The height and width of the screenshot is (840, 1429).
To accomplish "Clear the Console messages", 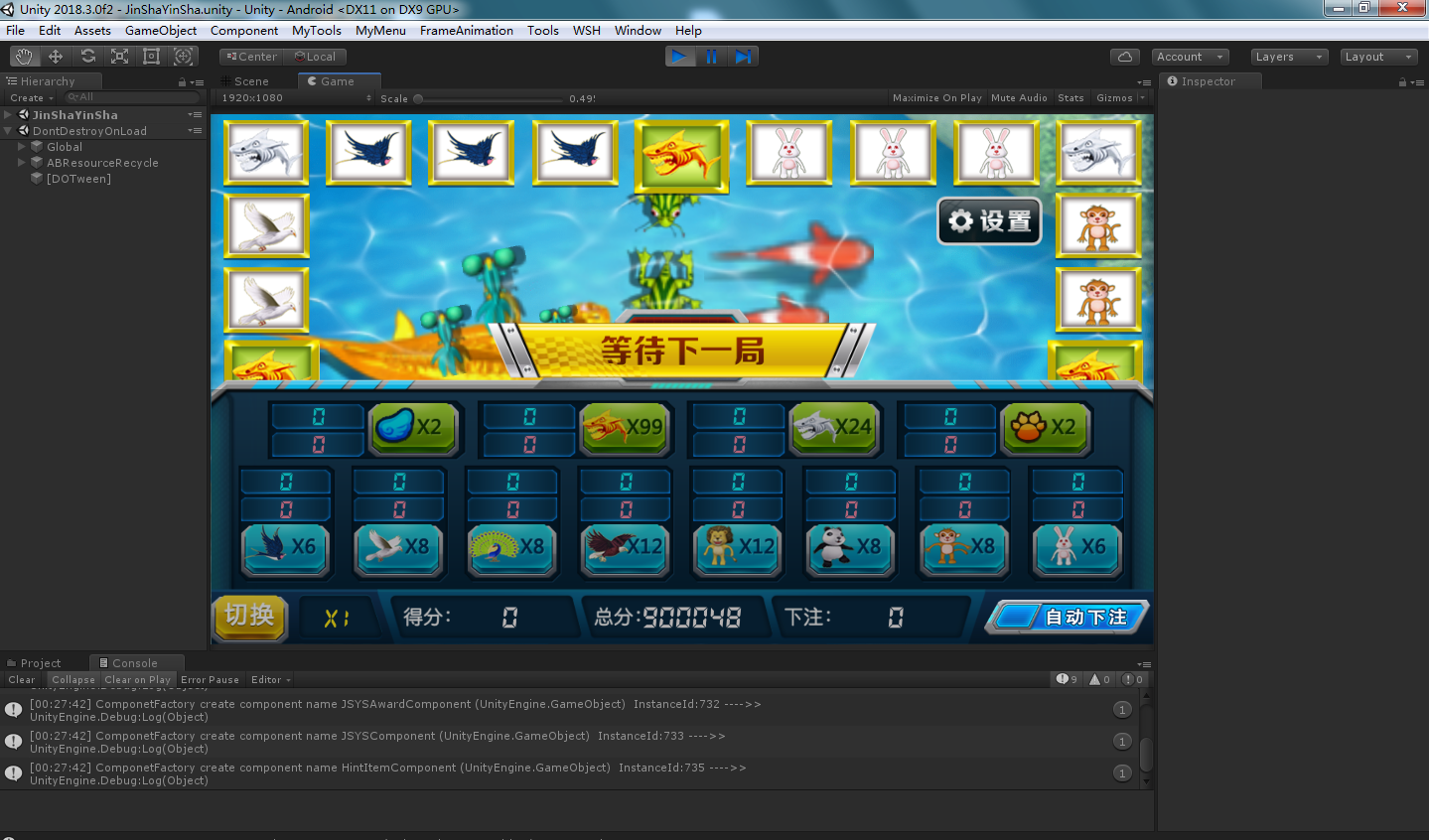I will (20, 679).
